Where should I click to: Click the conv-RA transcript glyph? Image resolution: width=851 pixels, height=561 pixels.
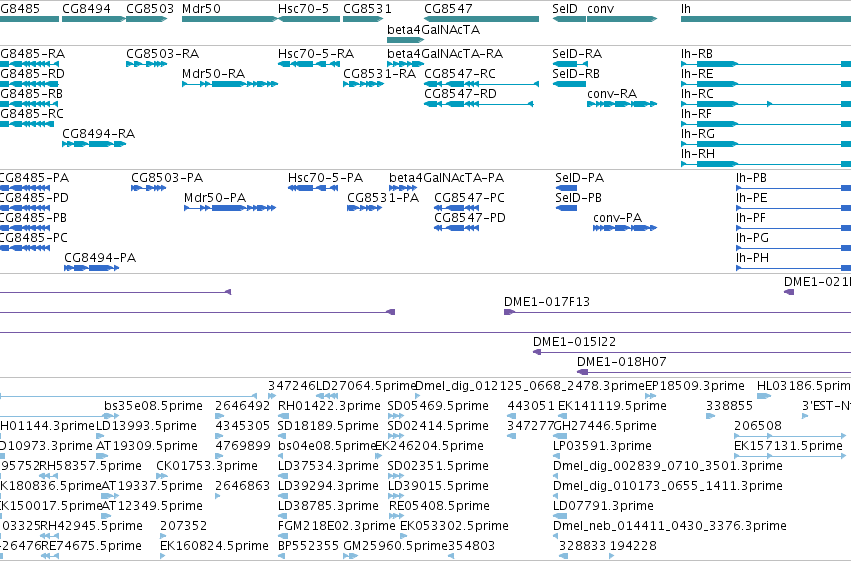[x=622, y=104]
